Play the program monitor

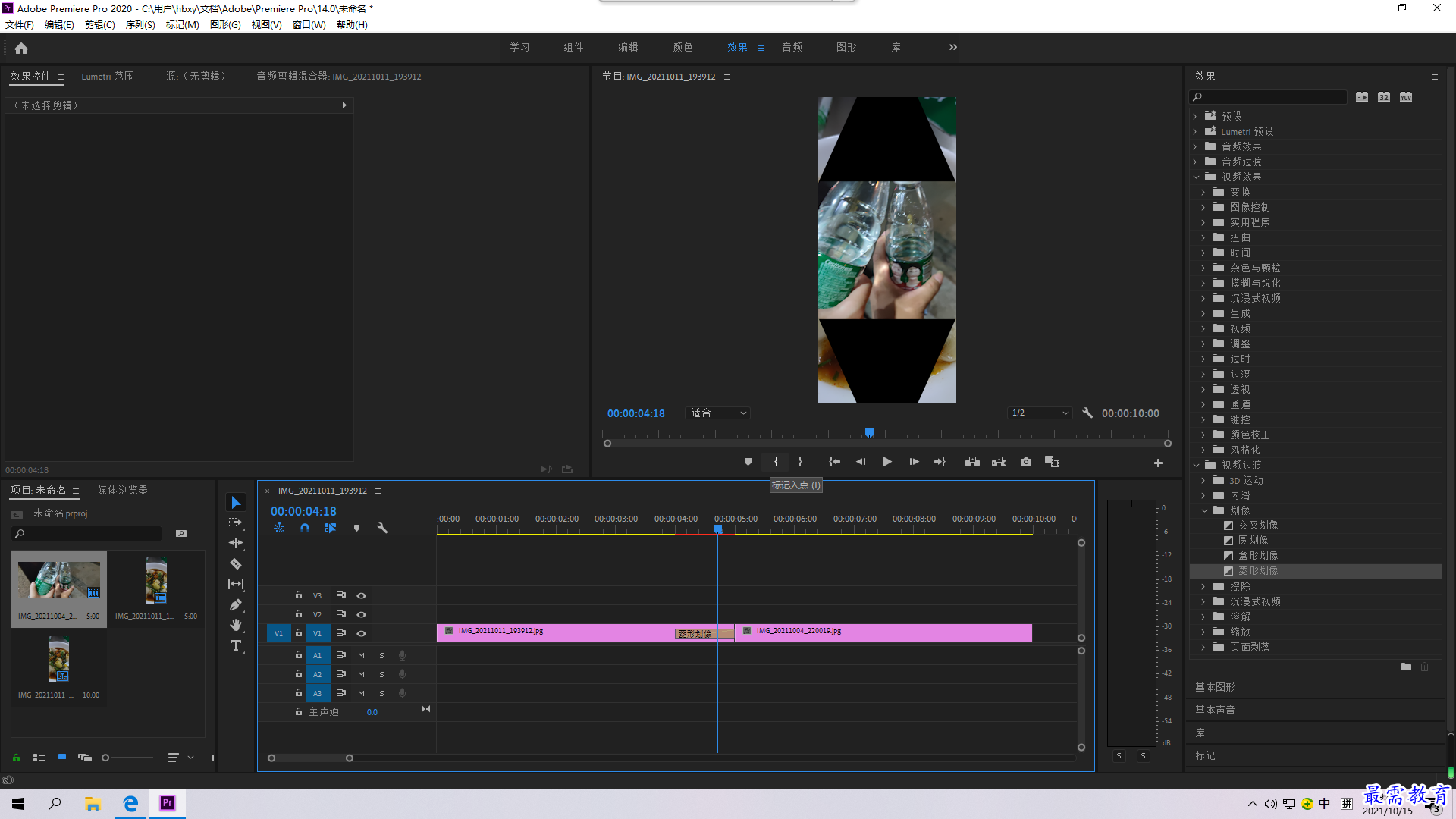tap(886, 462)
